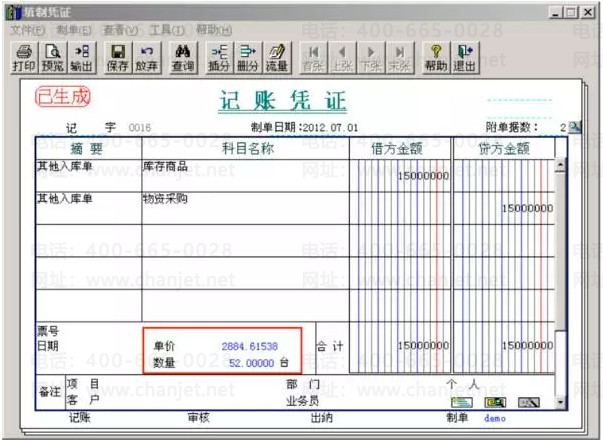Select 物资采购 account name cell
The image size is (603, 444).
245,208
